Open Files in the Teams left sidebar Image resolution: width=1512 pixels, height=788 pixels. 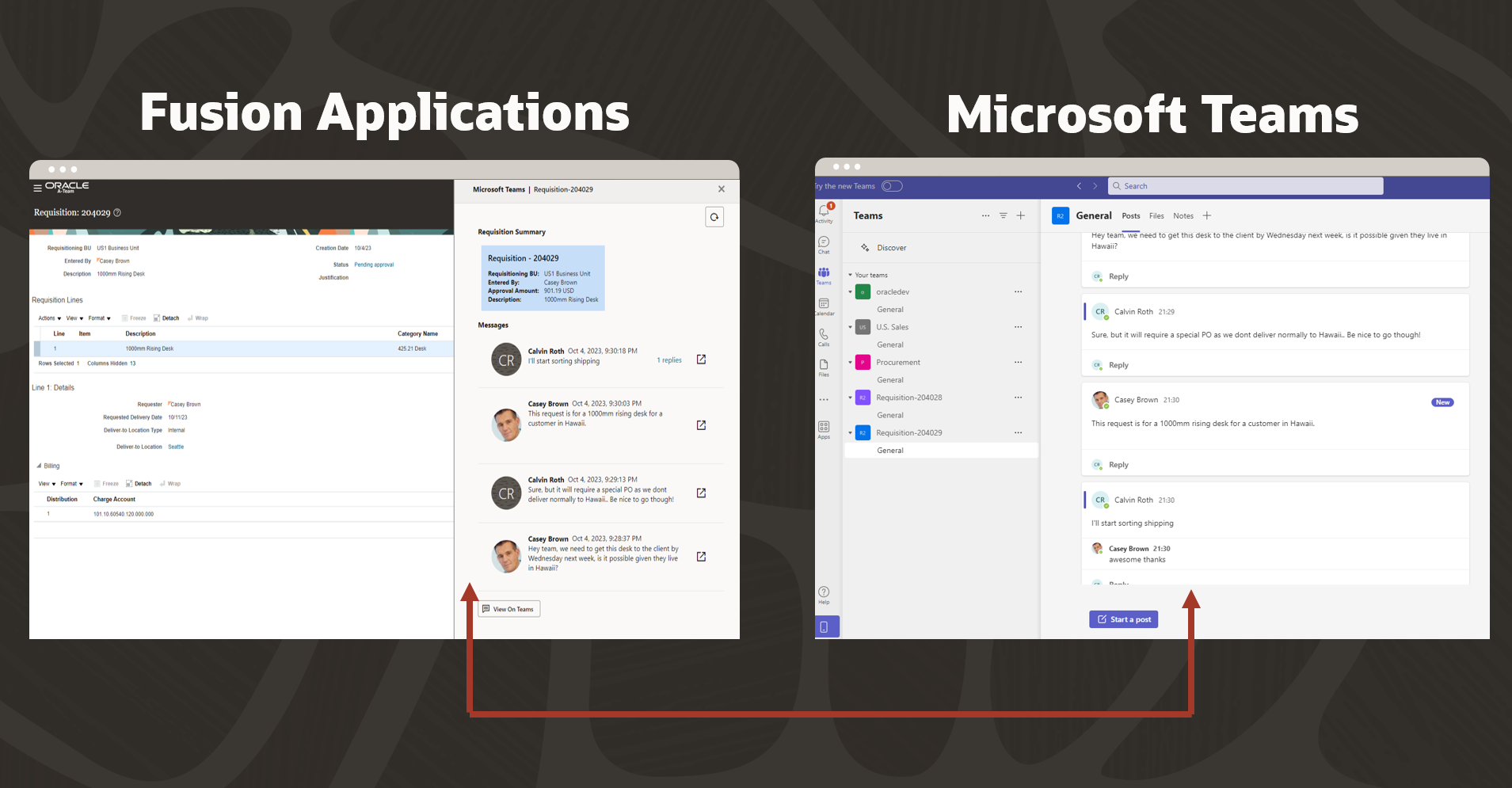pyautogui.click(x=824, y=368)
